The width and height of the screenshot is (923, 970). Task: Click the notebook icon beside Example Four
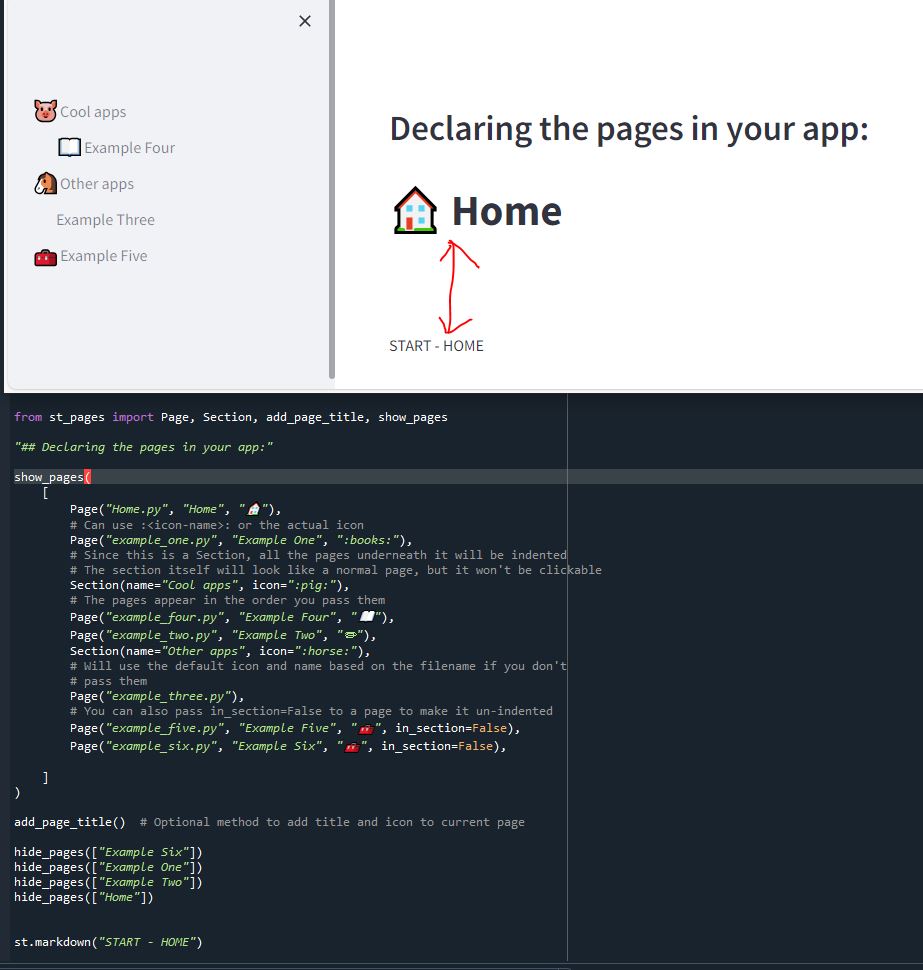pos(69,147)
